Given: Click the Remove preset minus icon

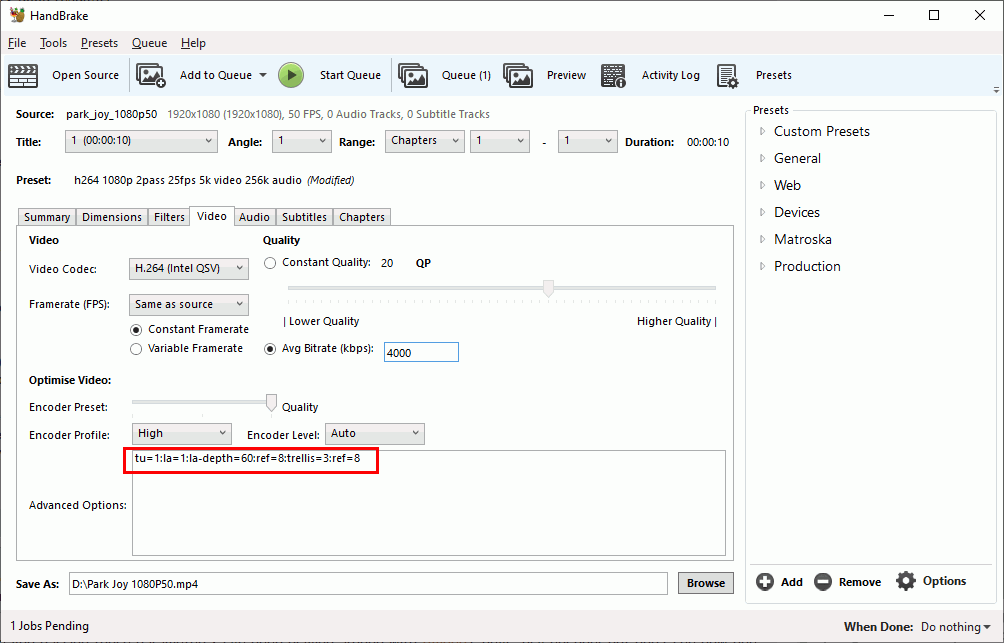Looking at the screenshot, I should 823,582.
